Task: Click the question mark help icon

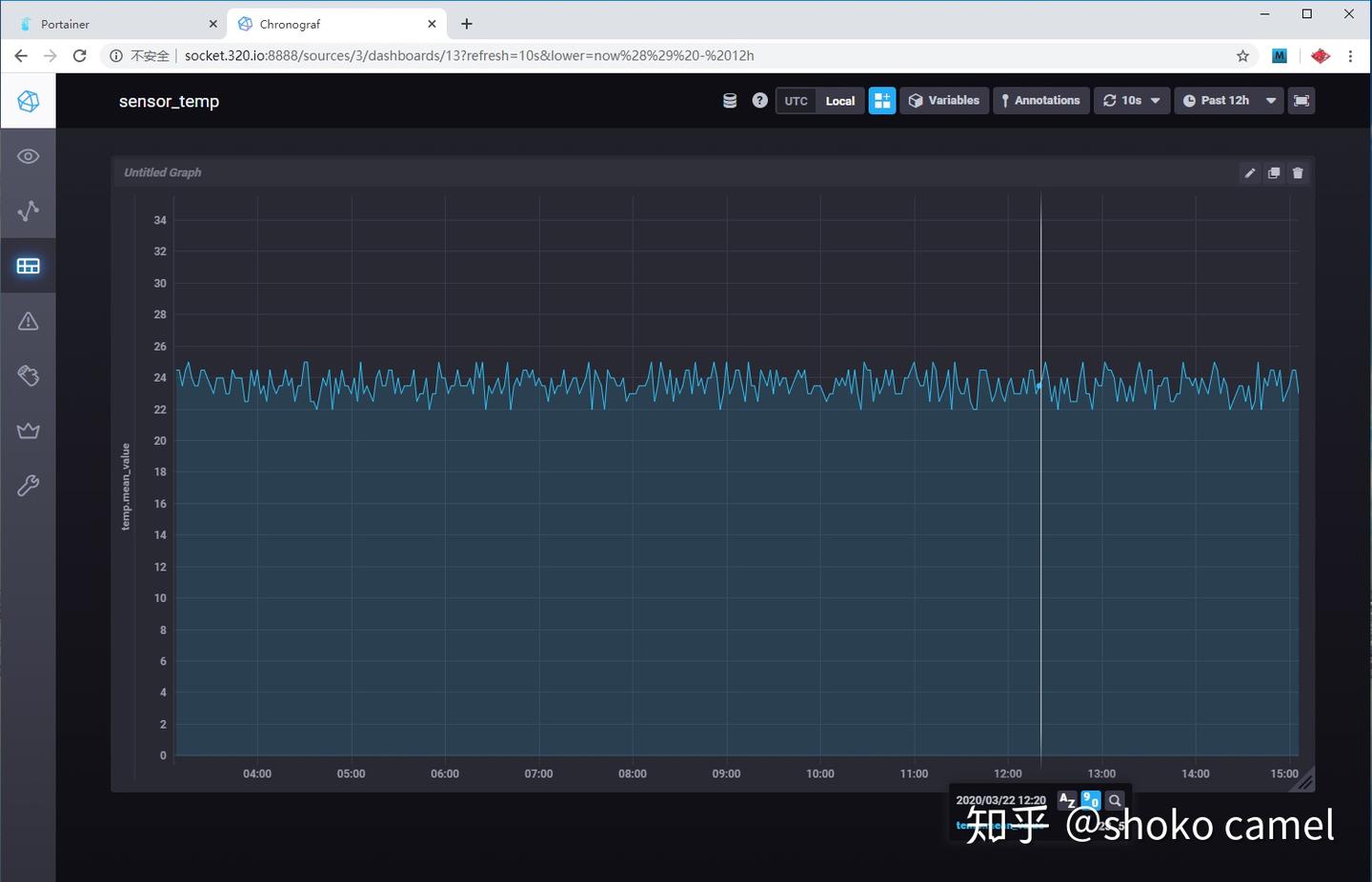Action: pyautogui.click(x=759, y=100)
